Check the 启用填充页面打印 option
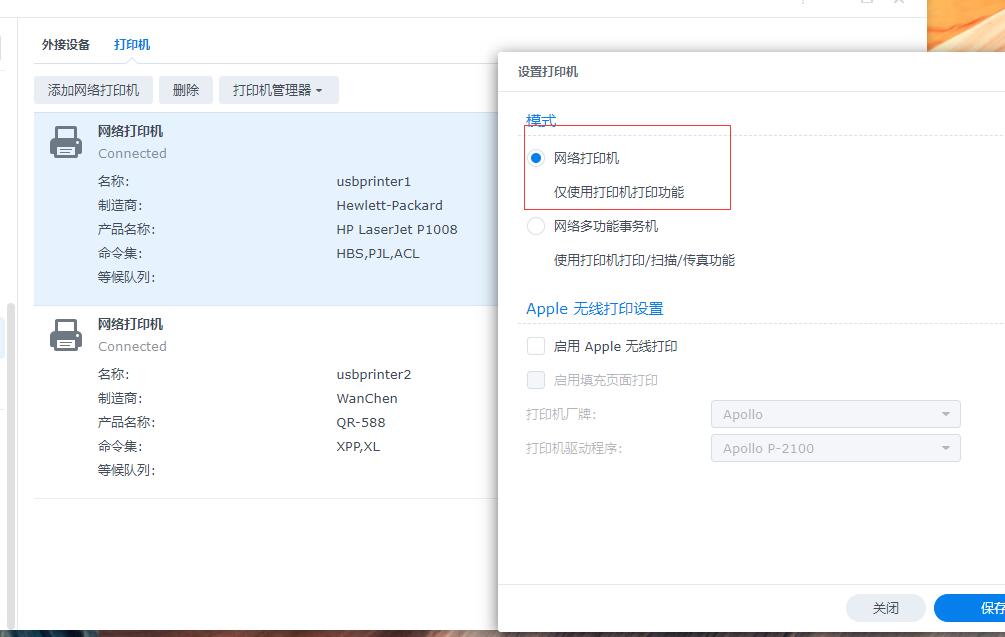This screenshot has width=1005, height=637. tap(536, 379)
